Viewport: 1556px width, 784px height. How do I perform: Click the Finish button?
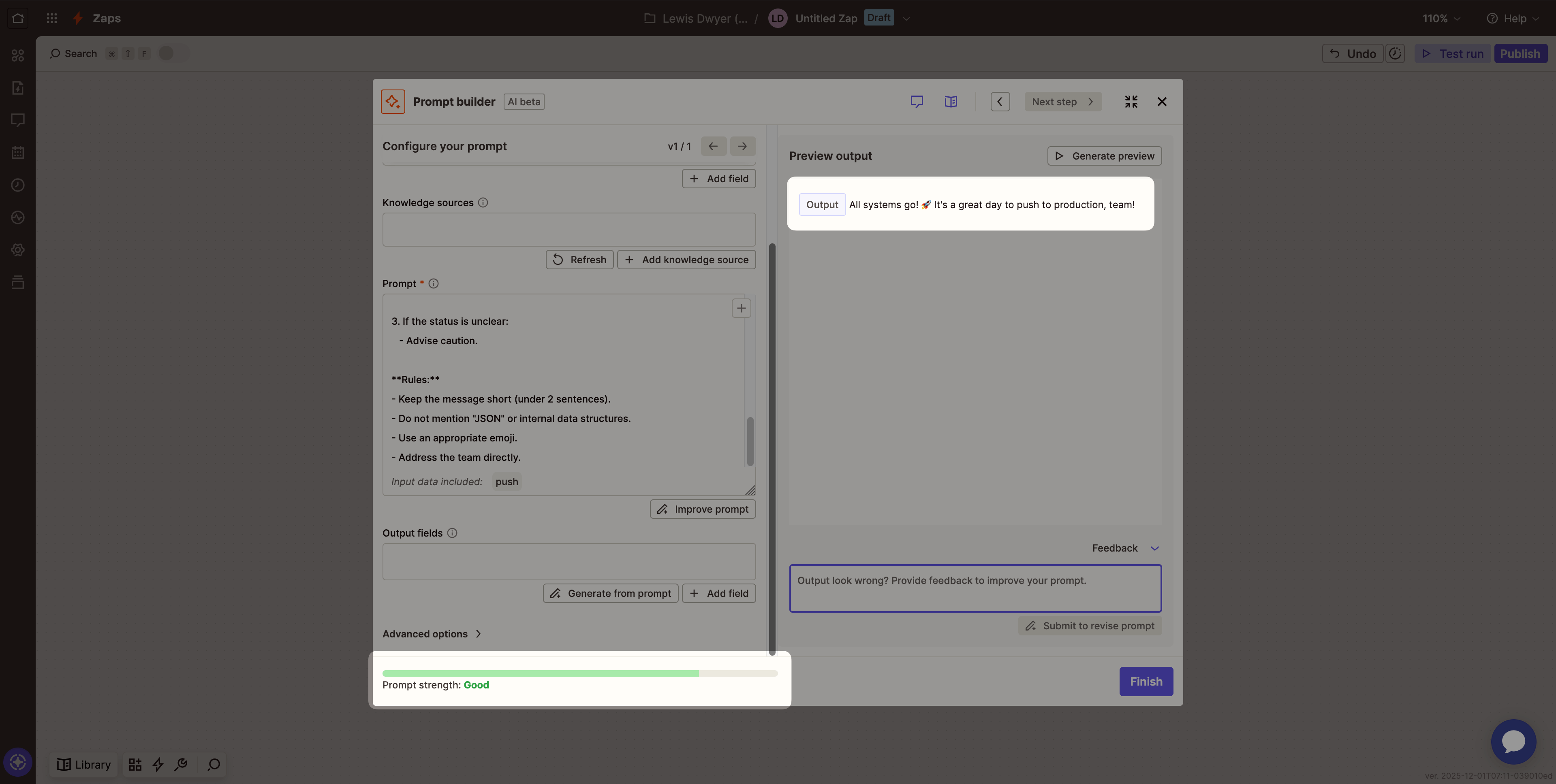tap(1146, 681)
